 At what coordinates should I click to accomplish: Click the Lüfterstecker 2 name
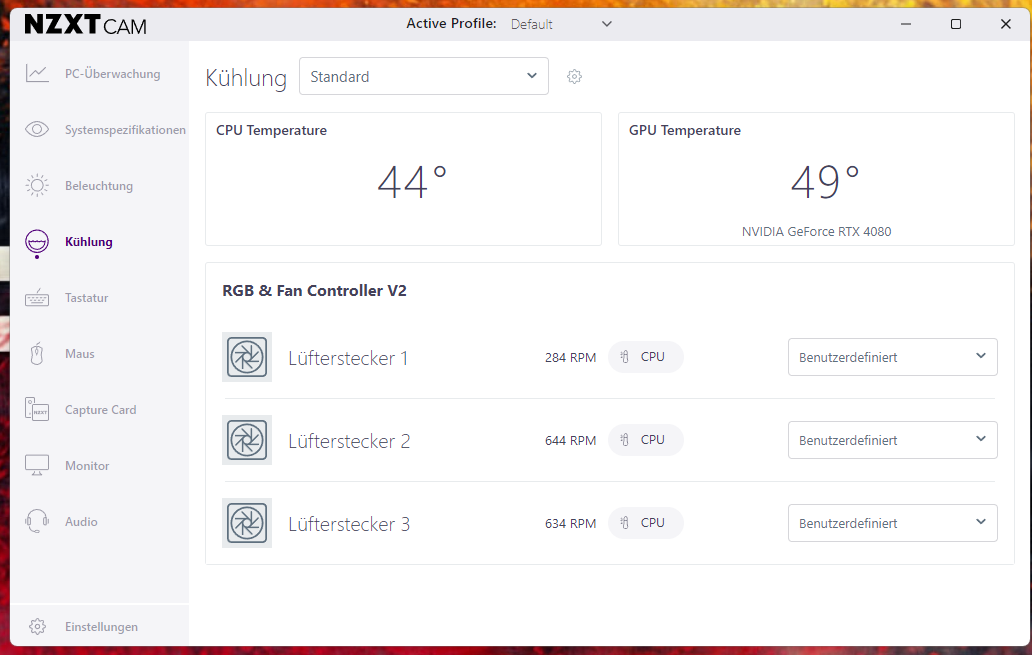click(x=349, y=441)
